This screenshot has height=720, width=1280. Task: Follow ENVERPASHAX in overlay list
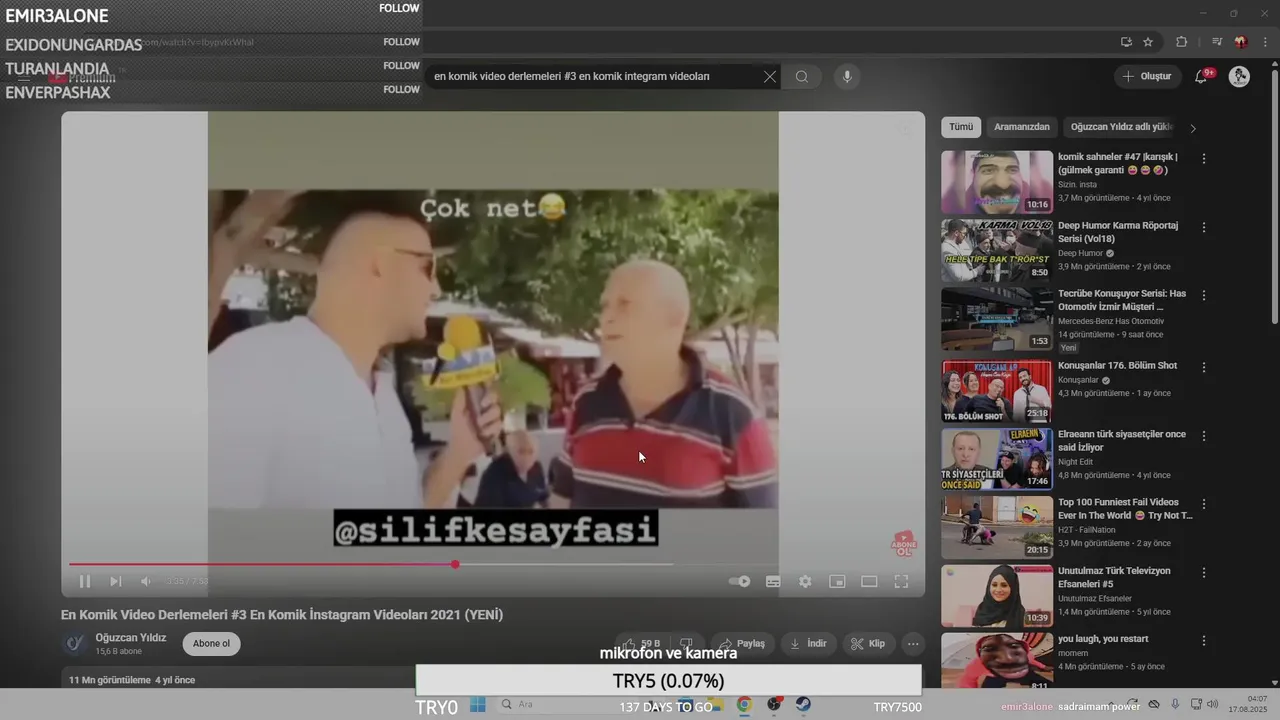[x=401, y=89]
